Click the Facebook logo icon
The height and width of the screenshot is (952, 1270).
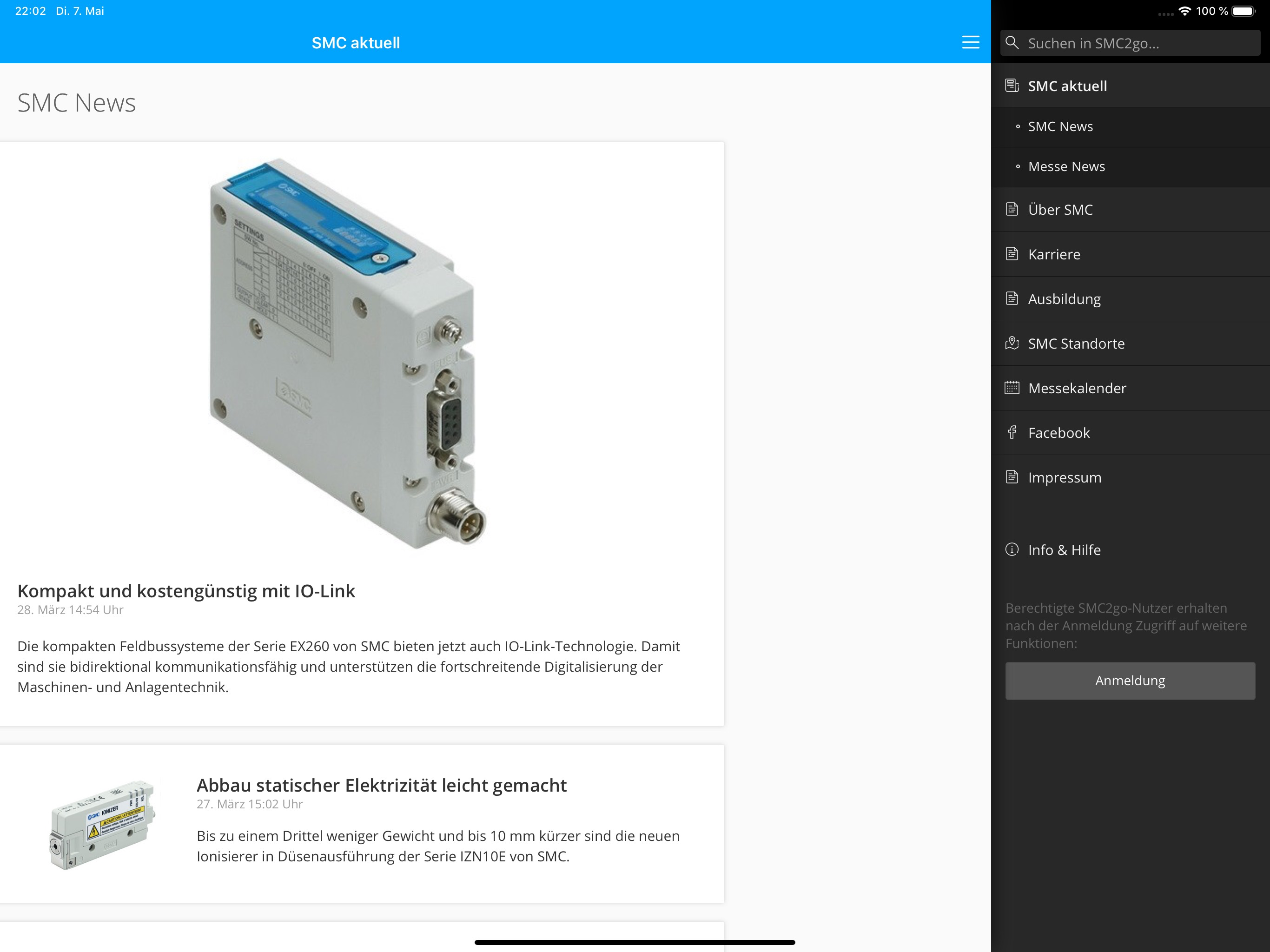tap(1012, 432)
